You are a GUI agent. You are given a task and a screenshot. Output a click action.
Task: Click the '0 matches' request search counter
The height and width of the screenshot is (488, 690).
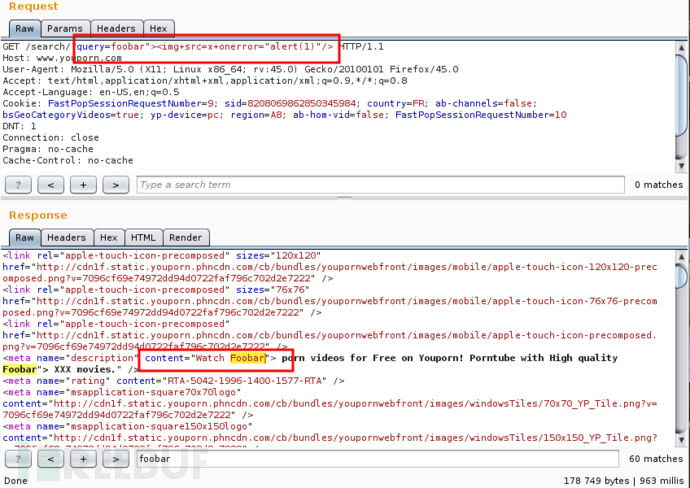point(658,185)
